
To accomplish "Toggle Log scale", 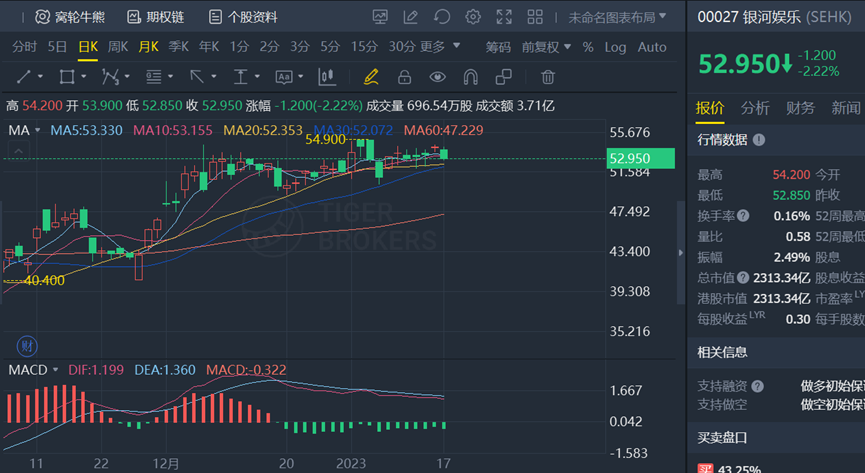I will point(615,47).
